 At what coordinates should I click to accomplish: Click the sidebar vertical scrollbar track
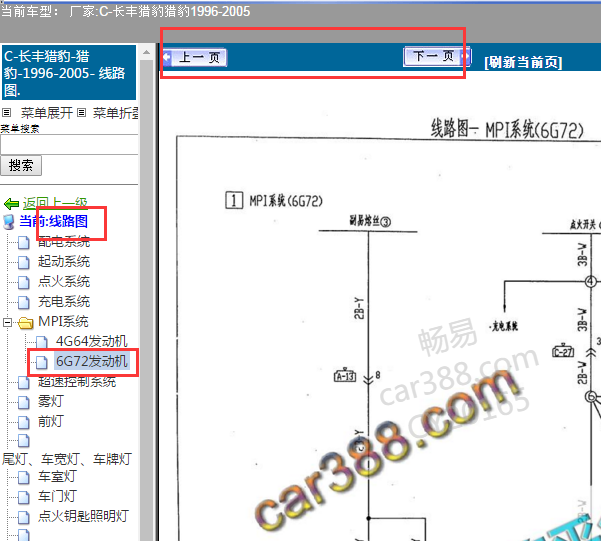tap(146, 299)
